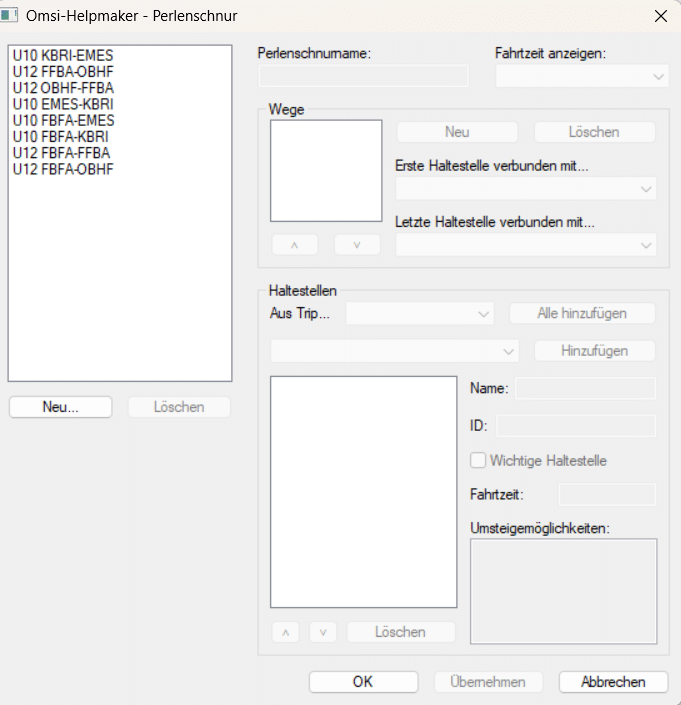The height and width of the screenshot is (705, 681).
Task: Click the down arrow under Wege list
Action: (x=357, y=245)
